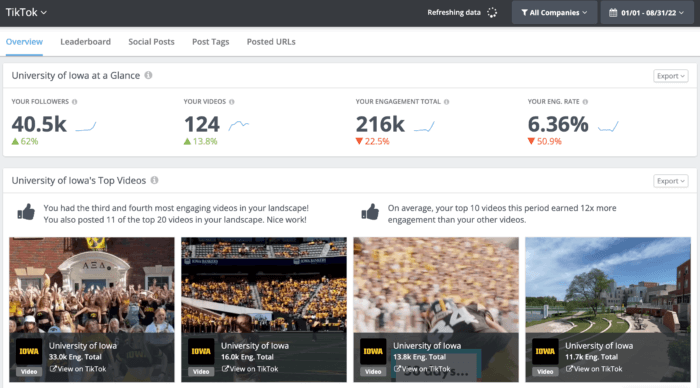The width and height of the screenshot is (700, 388).
Task: Click info icon next to Your Engagement Total
Action: click(x=446, y=102)
